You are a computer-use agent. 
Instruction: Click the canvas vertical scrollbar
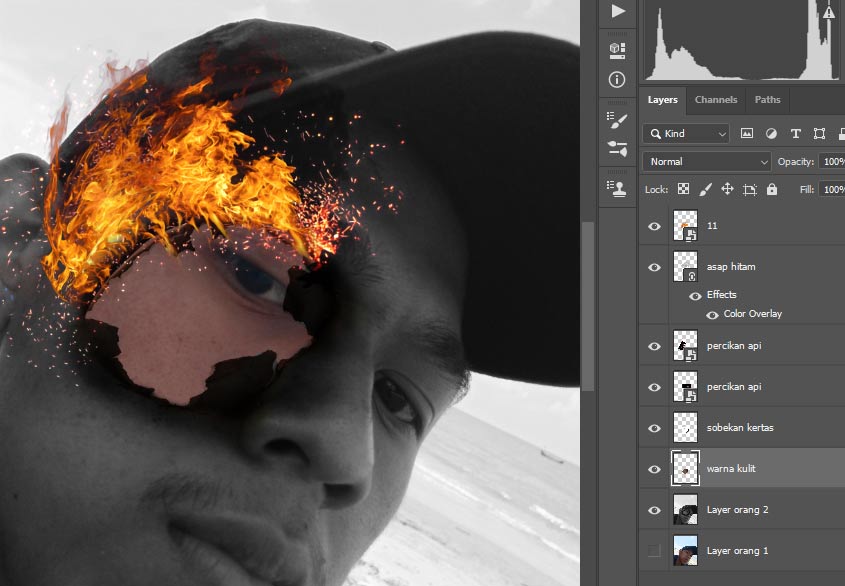click(x=587, y=306)
